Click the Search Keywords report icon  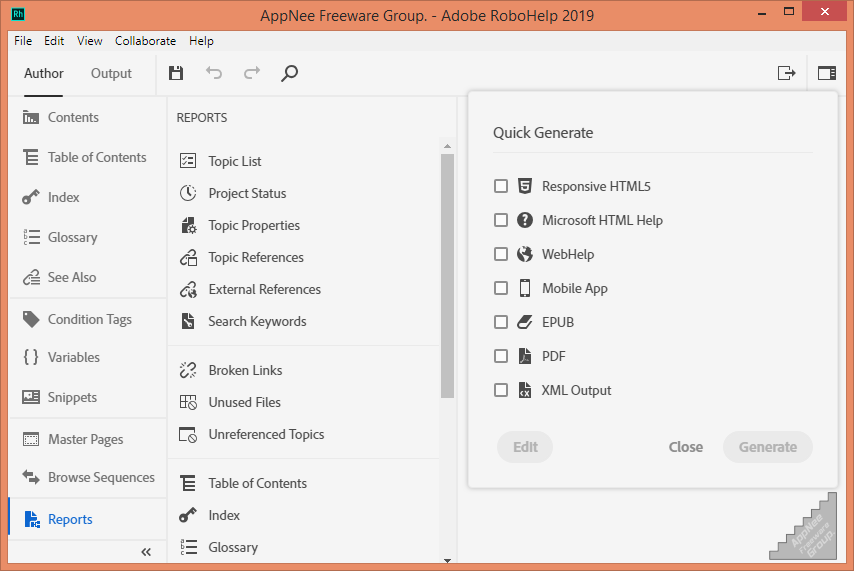[x=188, y=321]
